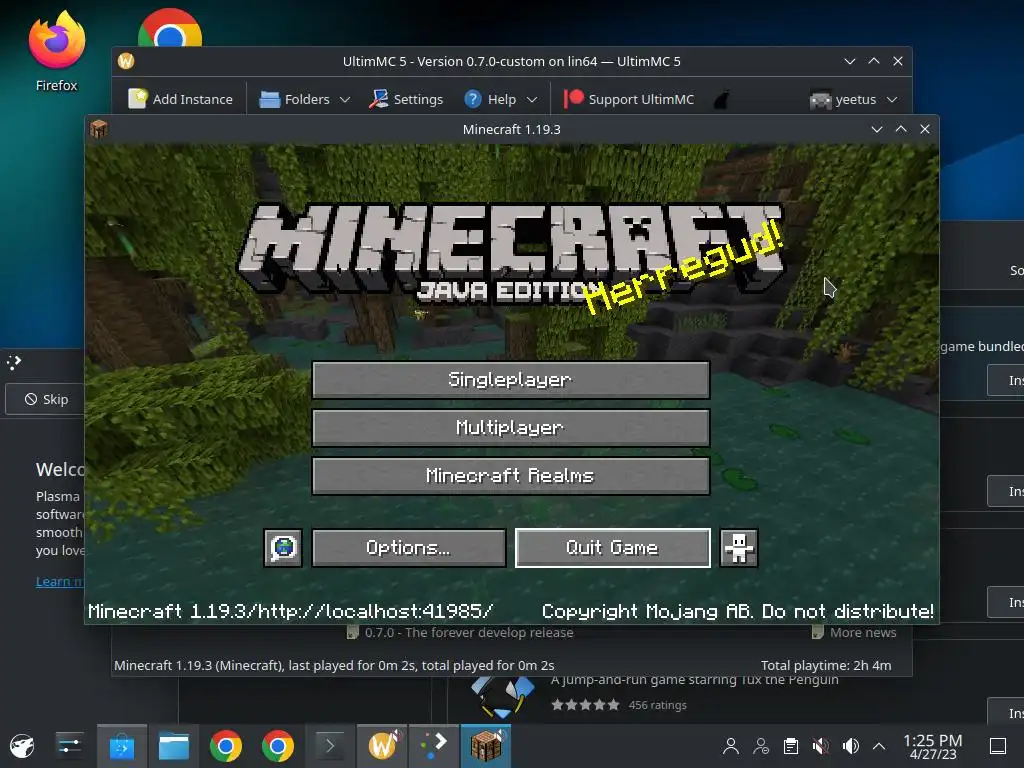Open the More news link in UltimMC
The height and width of the screenshot is (768, 1024).
coord(854,632)
